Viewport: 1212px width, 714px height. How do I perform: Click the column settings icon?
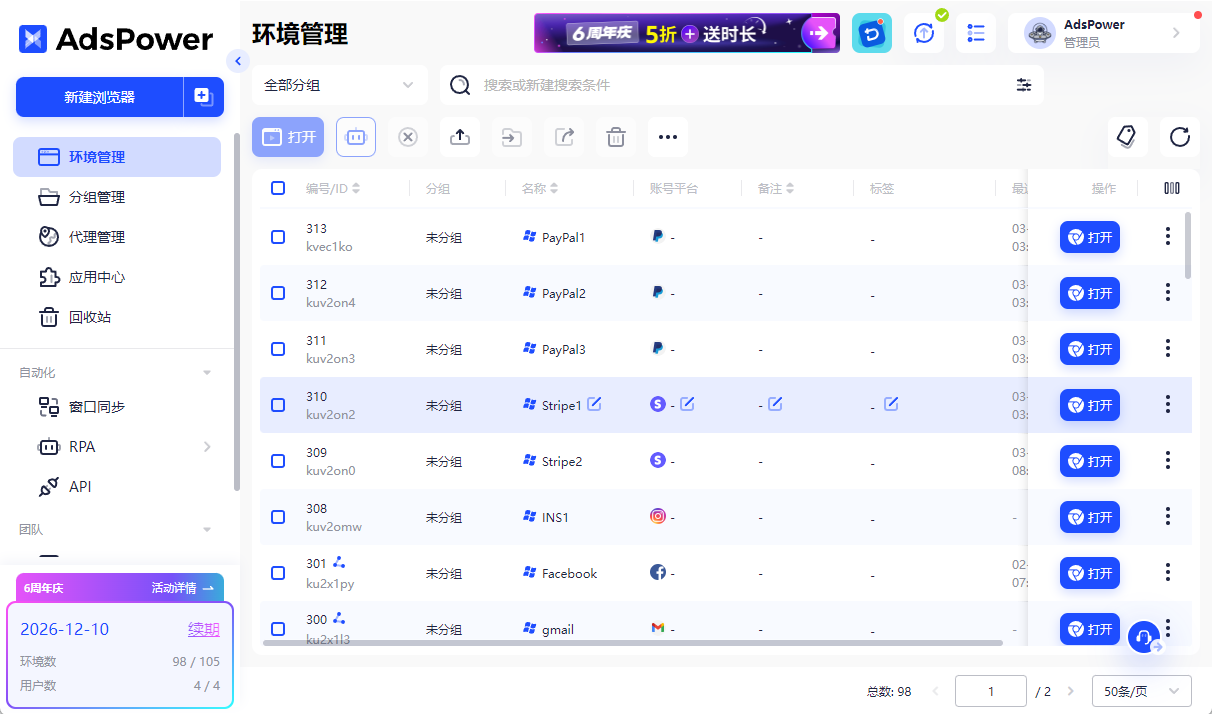(x=1171, y=188)
